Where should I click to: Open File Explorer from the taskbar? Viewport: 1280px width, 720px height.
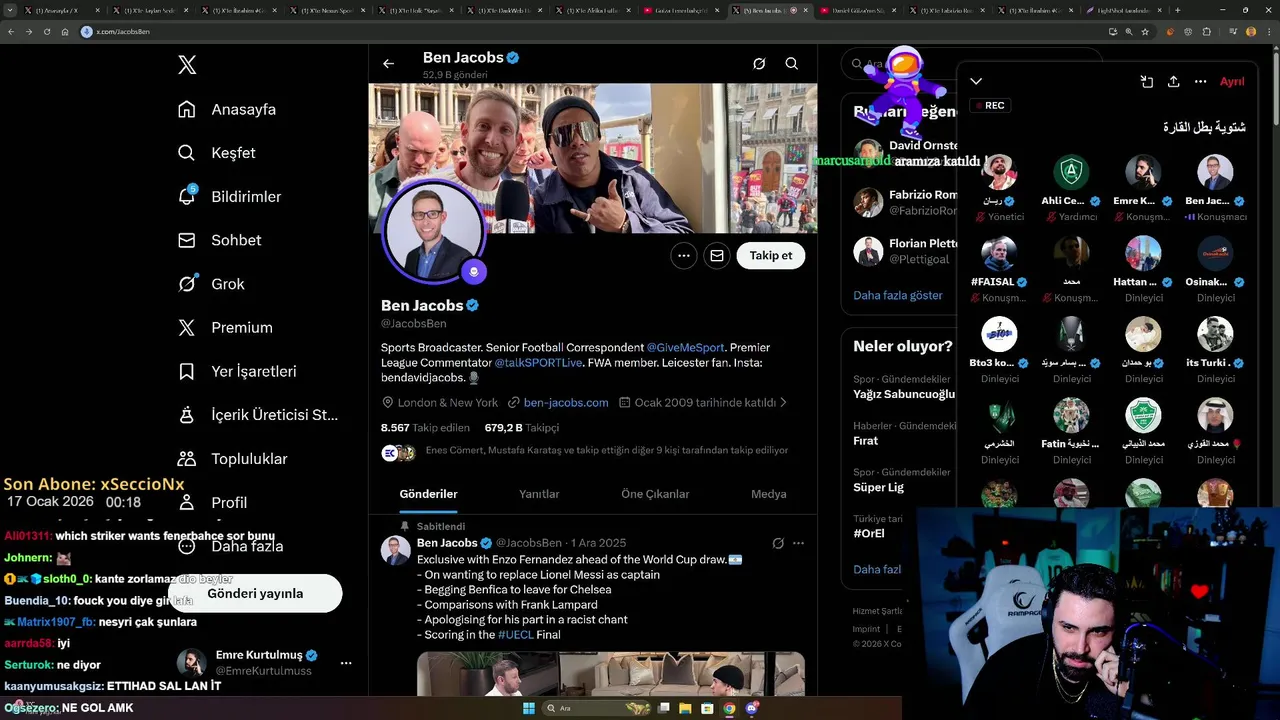(x=685, y=708)
